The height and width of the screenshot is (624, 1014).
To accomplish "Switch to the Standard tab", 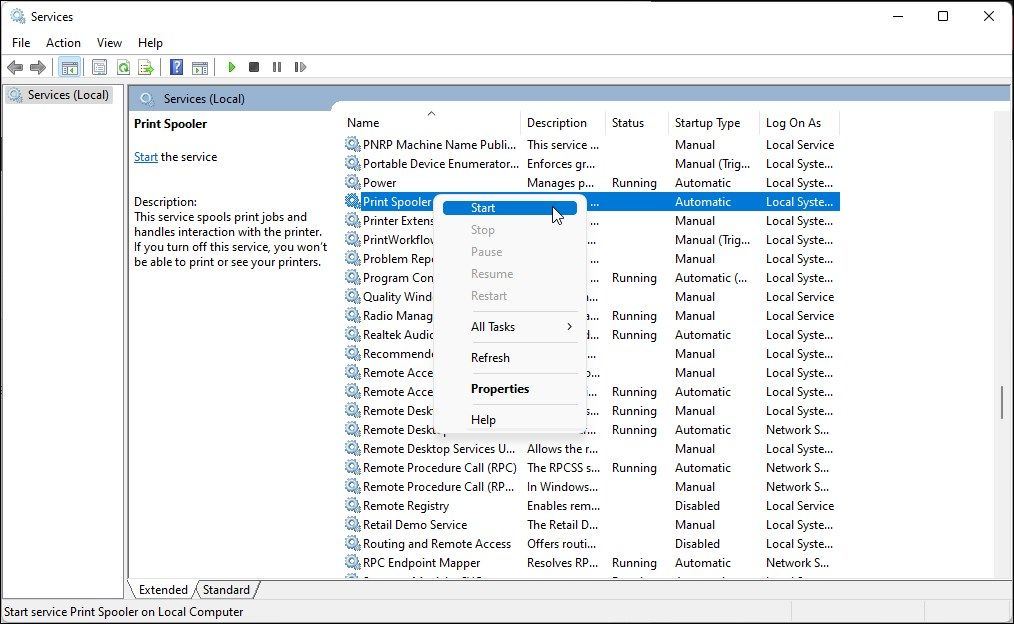I will tap(226, 589).
